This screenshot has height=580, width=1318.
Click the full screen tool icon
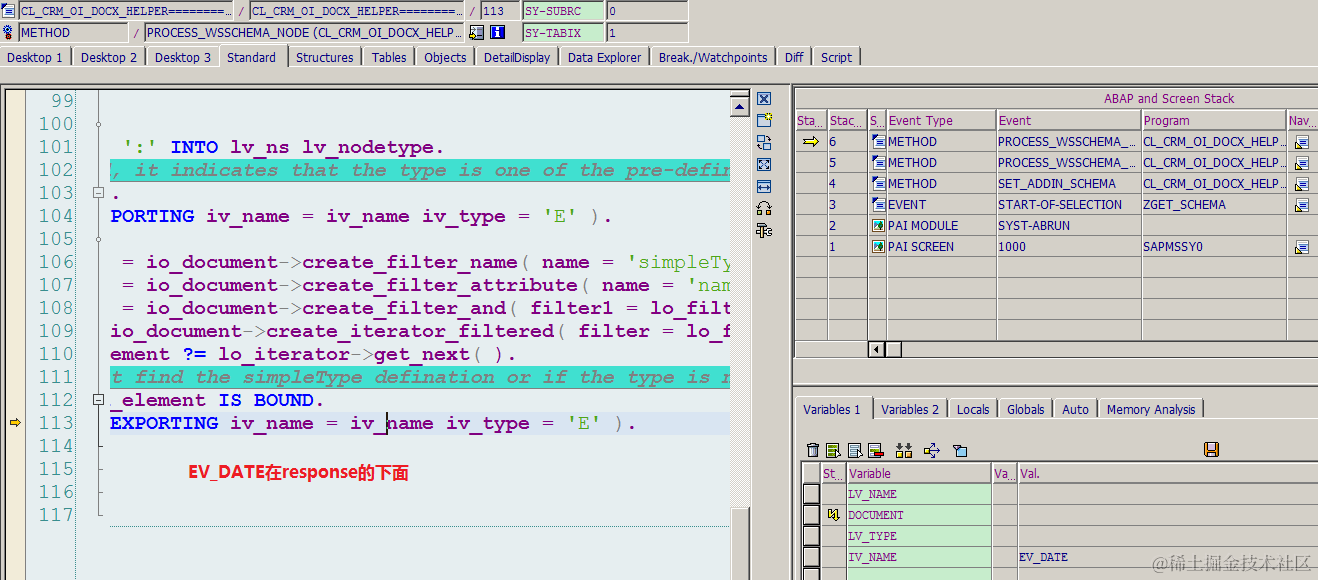(x=764, y=164)
